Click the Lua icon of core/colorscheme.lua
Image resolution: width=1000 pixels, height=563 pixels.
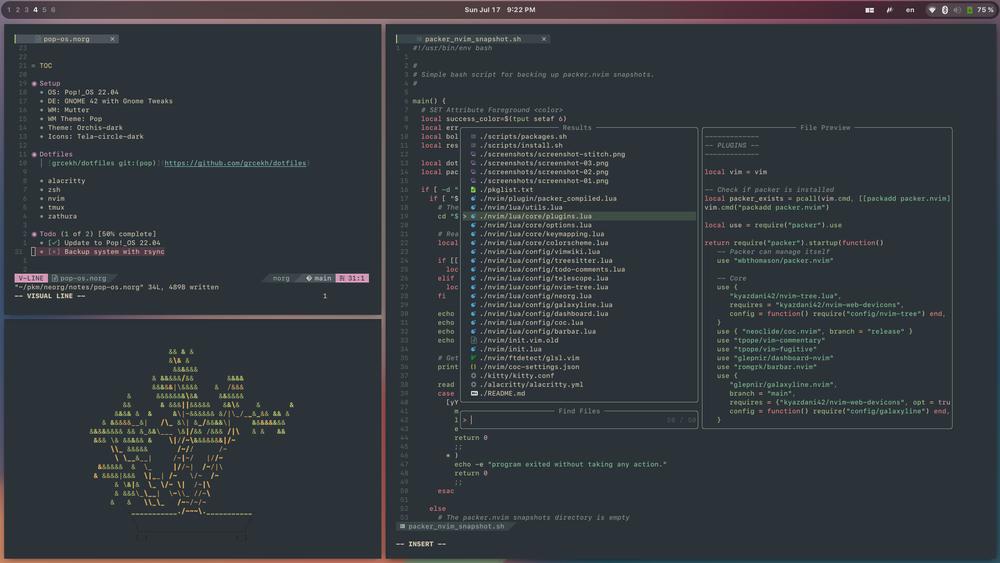473,243
